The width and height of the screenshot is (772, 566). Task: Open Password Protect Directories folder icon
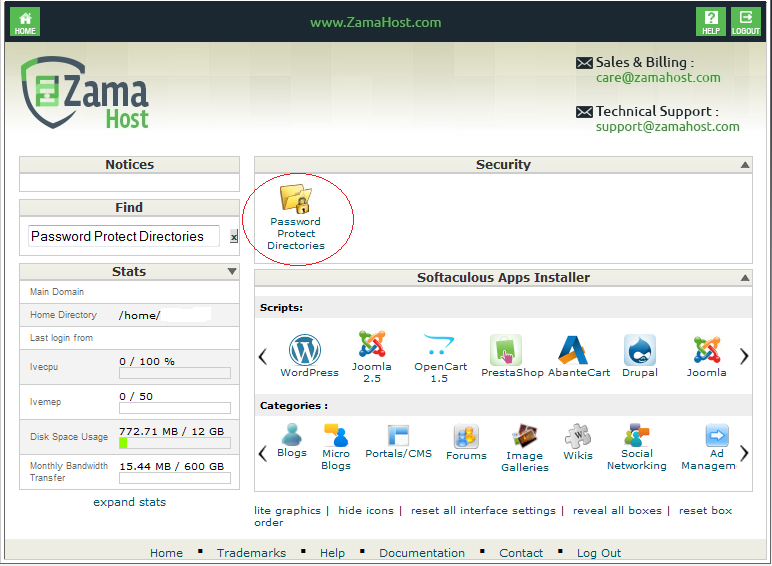[296, 198]
